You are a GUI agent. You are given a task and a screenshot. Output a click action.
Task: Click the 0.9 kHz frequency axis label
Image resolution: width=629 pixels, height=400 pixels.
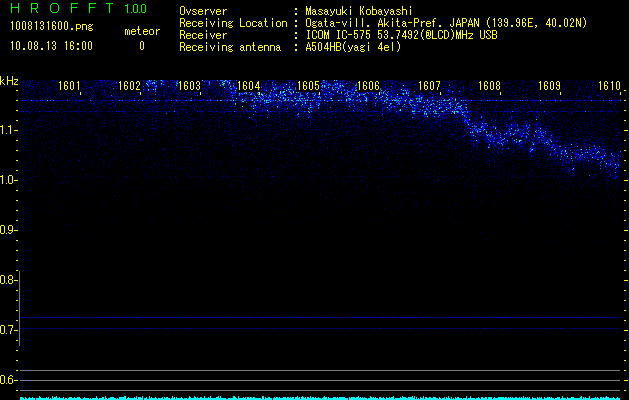click(8, 230)
